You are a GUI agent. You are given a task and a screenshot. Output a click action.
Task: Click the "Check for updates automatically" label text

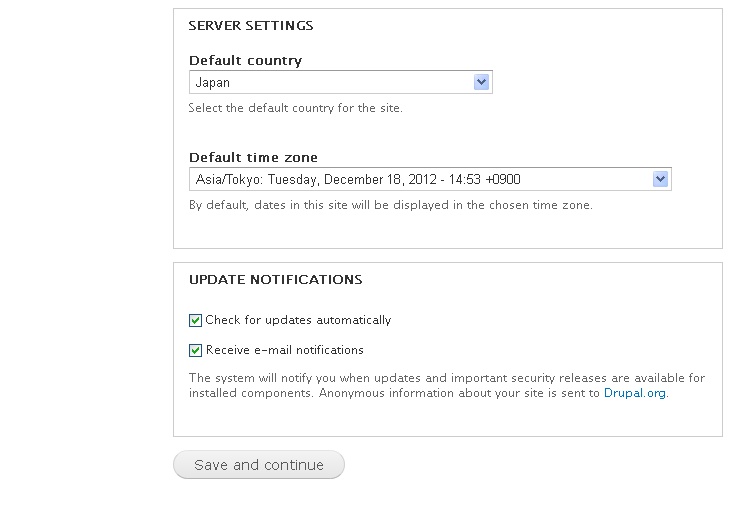coord(298,321)
